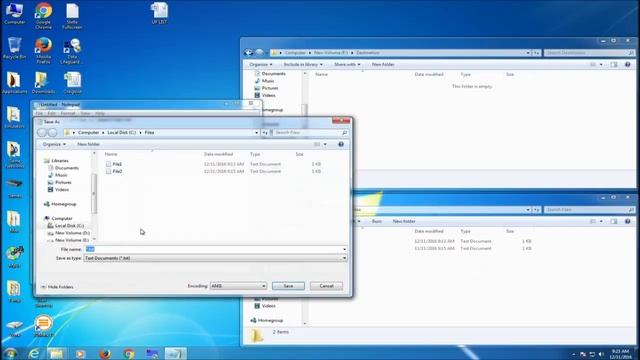
Task: Open the Help menu in Notepad
Action: coord(100,113)
